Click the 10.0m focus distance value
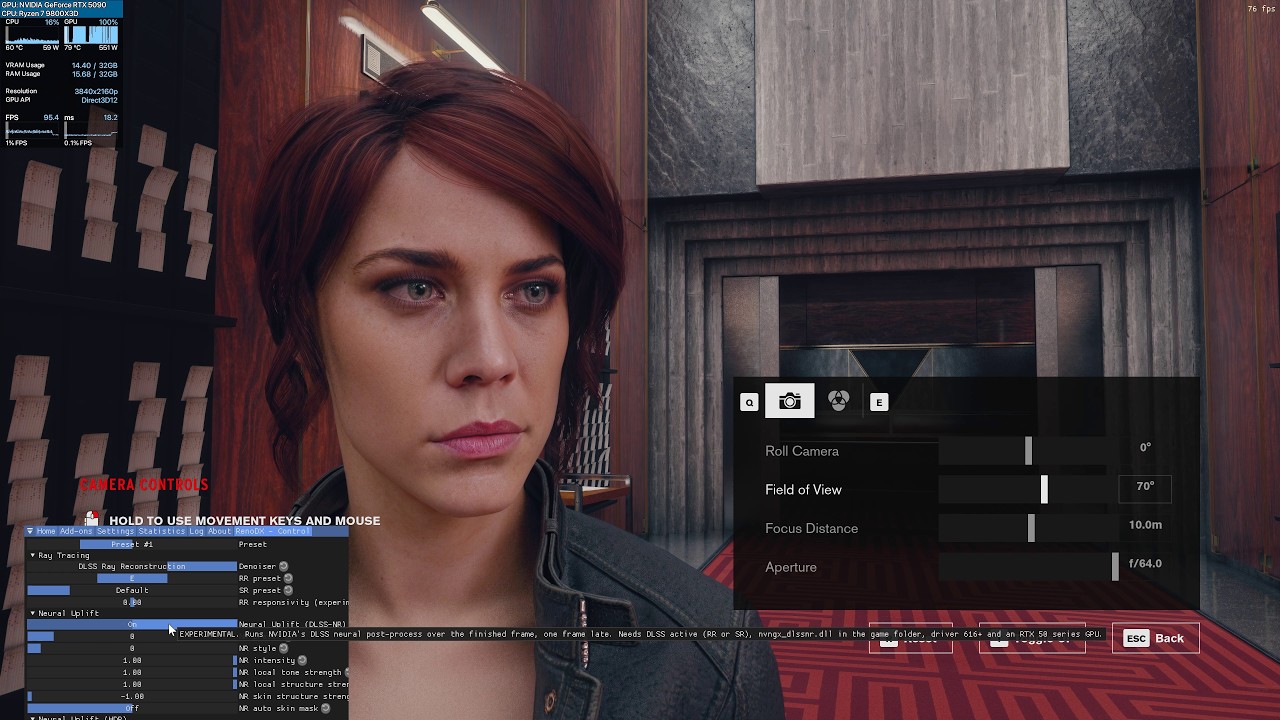This screenshot has width=1280, height=720. point(1145,525)
